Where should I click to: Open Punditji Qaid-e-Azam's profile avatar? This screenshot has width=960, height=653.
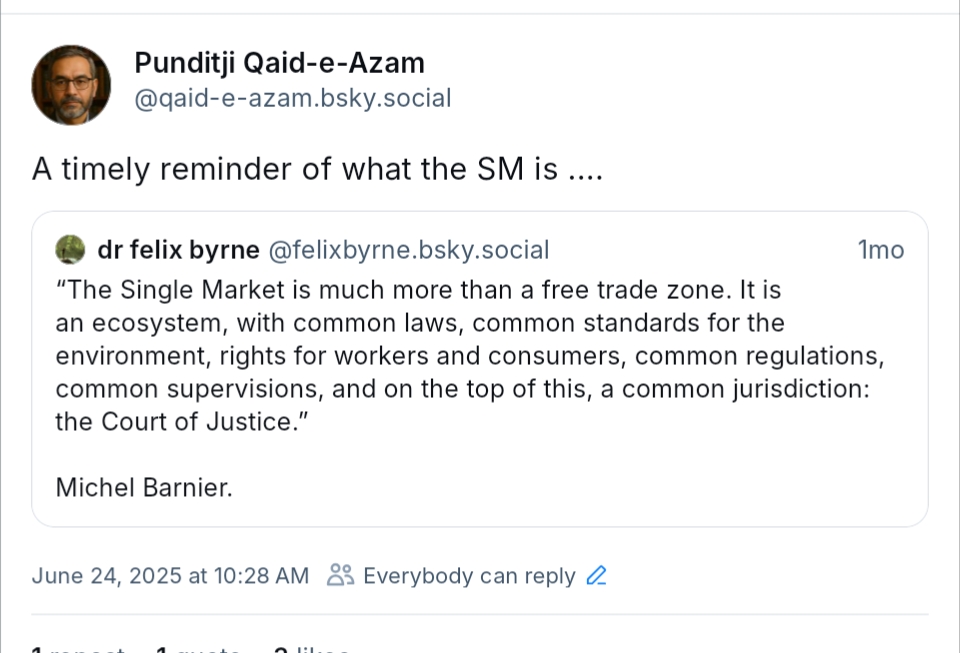pos(71,84)
